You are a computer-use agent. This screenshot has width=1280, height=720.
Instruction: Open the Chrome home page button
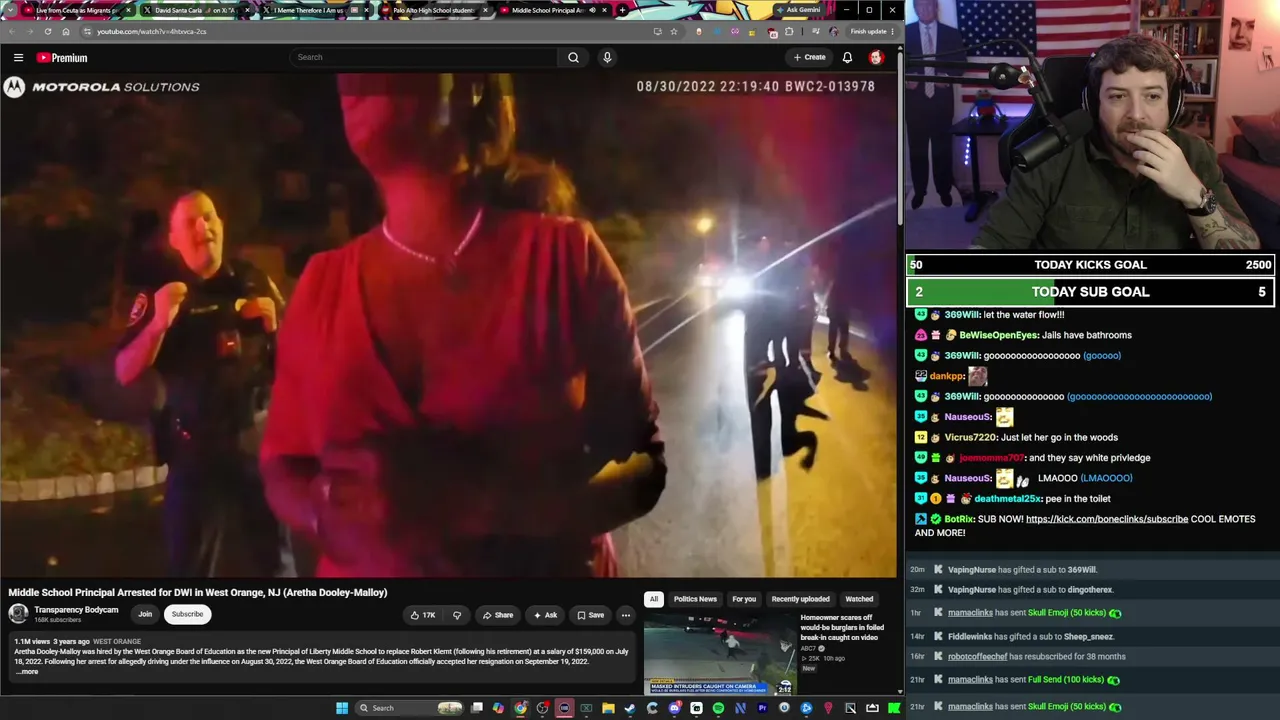coord(66,31)
